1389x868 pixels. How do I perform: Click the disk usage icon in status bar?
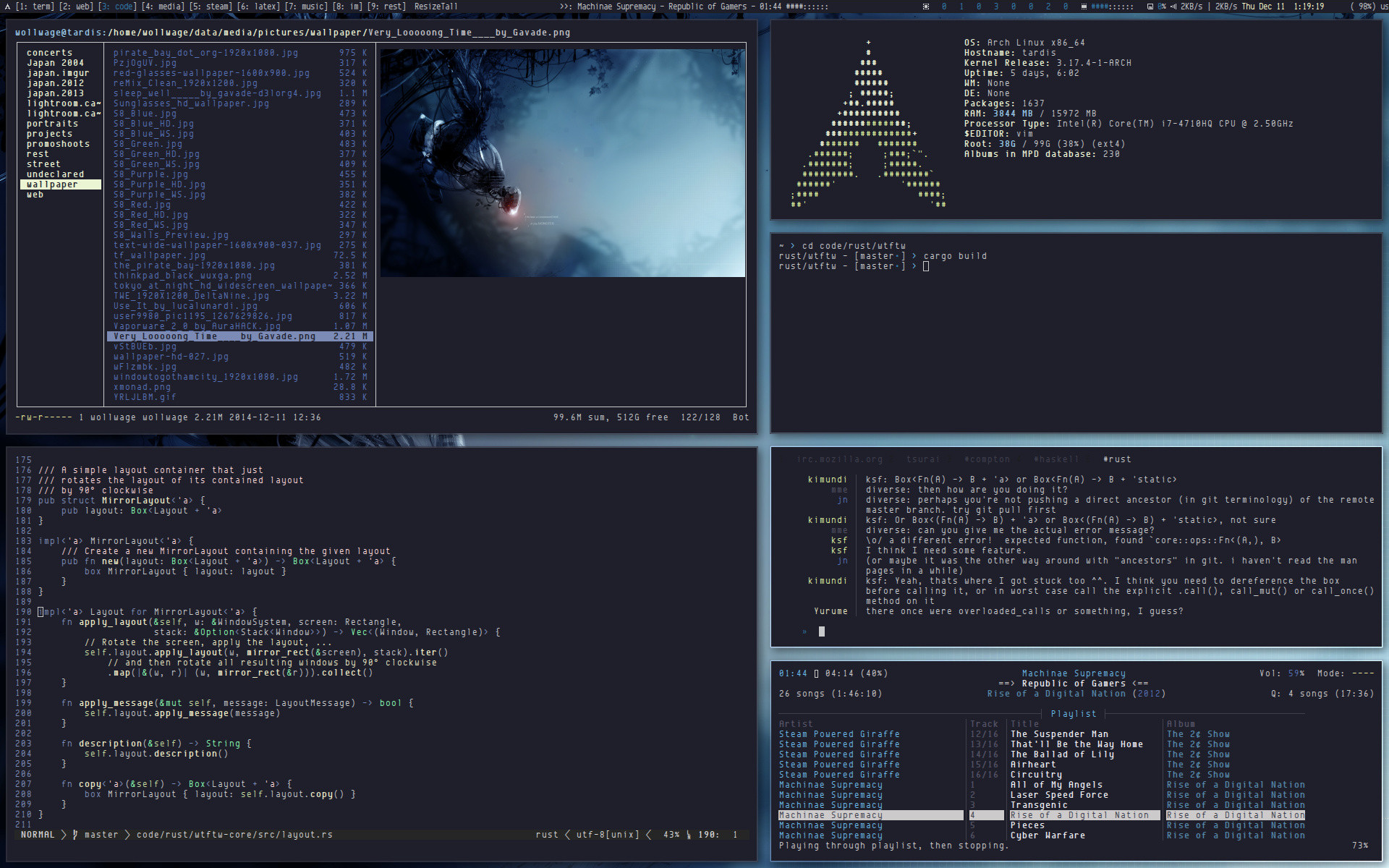(x=1150, y=7)
